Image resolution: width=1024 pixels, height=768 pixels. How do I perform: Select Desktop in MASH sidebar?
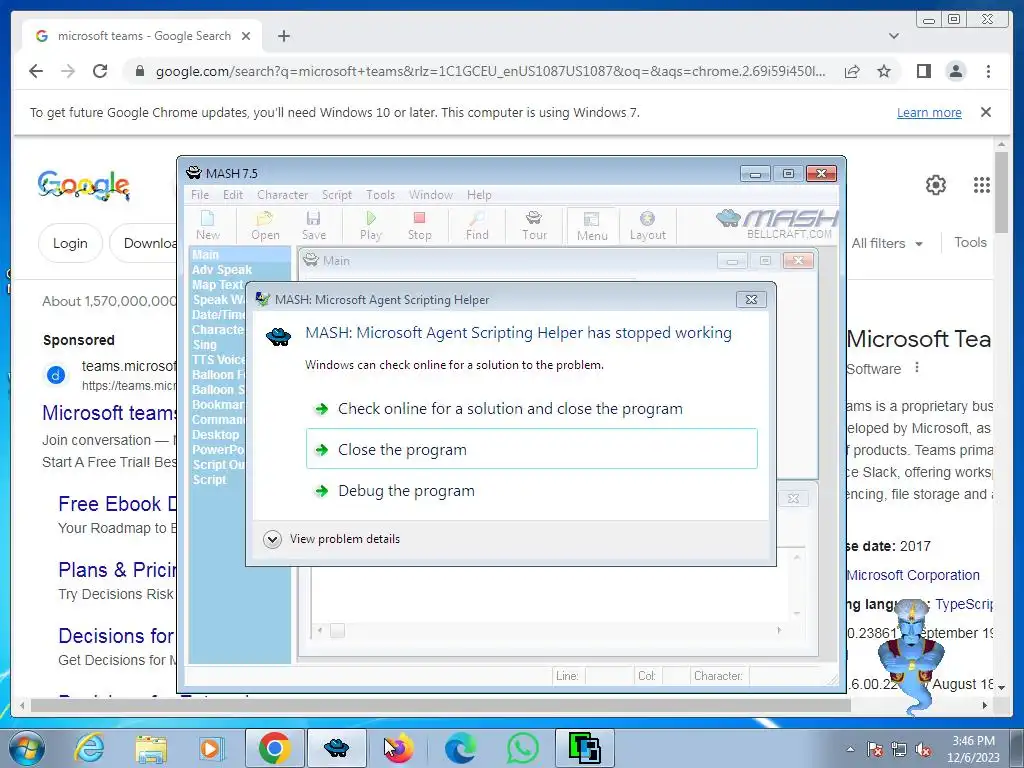click(x=215, y=434)
